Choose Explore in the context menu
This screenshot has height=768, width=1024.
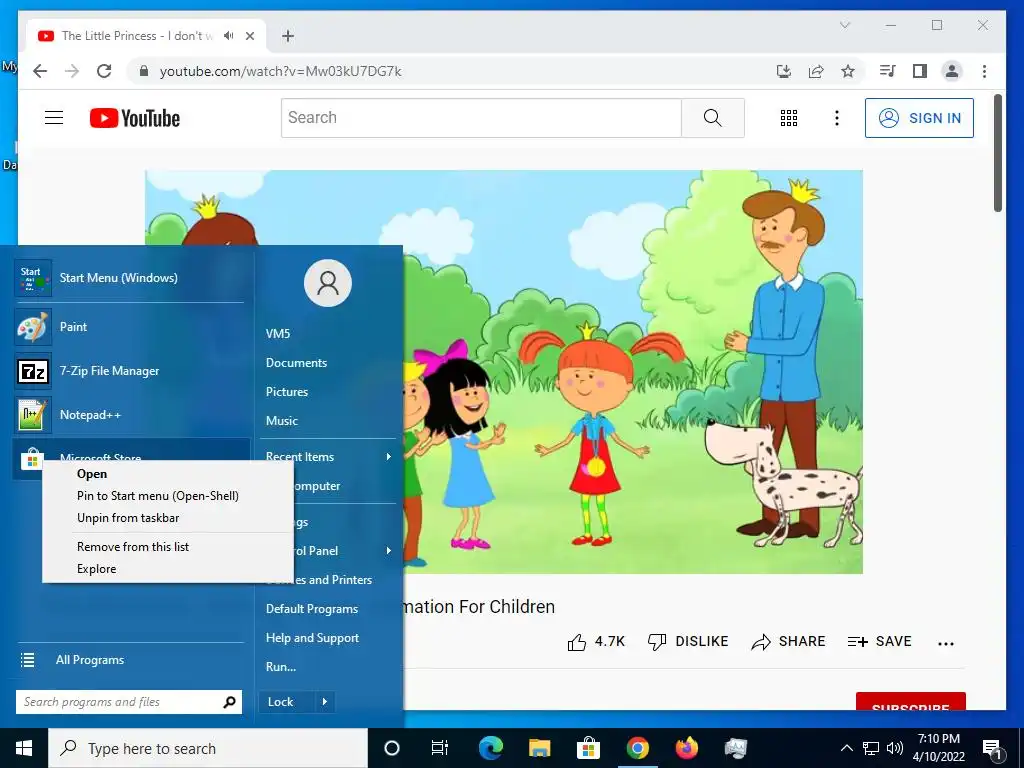pyautogui.click(x=168, y=569)
